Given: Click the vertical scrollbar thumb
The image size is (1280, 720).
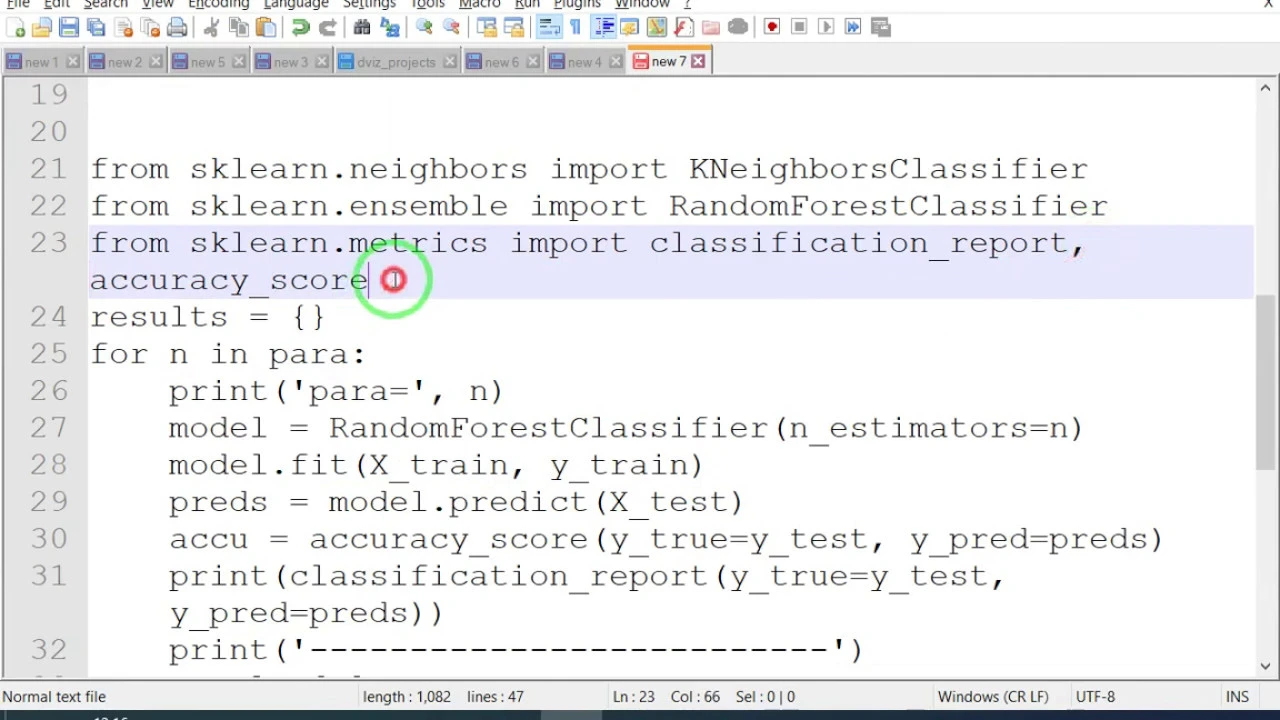Looking at the screenshot, I should click(x=1265, y=382).
